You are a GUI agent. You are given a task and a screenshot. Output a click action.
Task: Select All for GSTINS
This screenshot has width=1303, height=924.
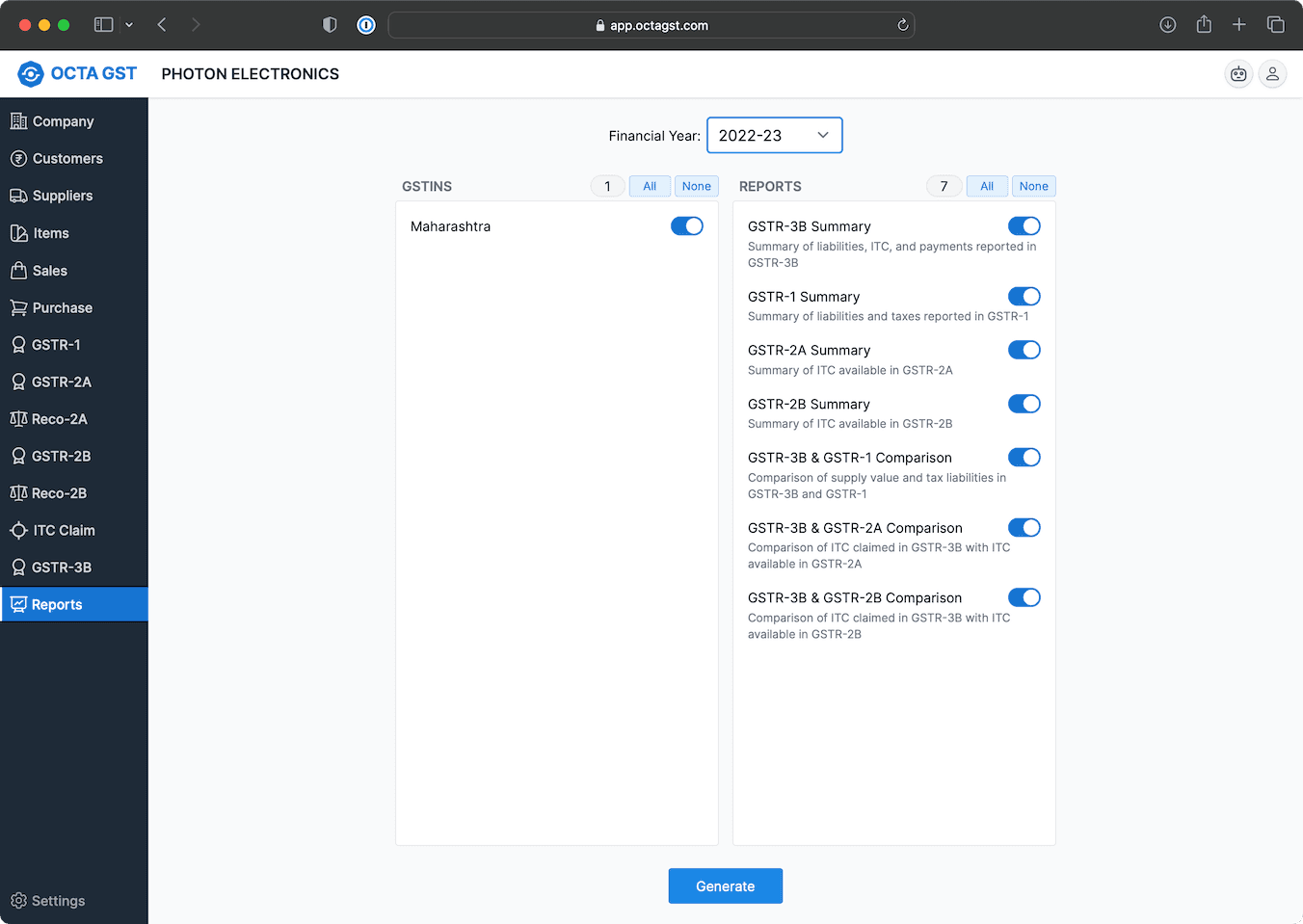650,187
